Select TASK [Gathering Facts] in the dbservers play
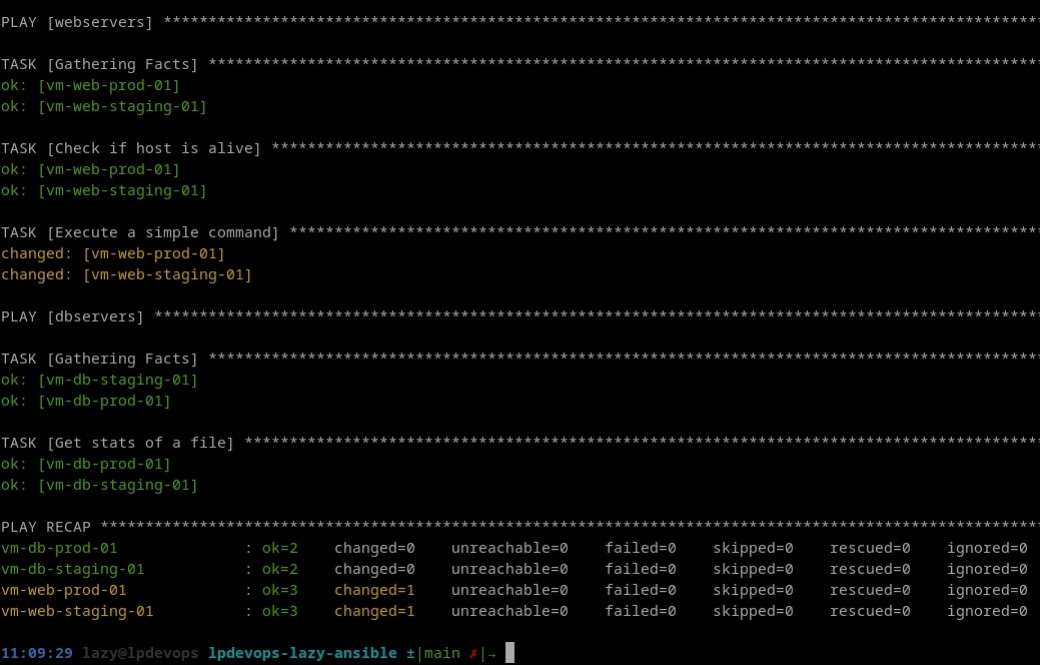Screen dimensions: 1040x665 click(520, 359)
